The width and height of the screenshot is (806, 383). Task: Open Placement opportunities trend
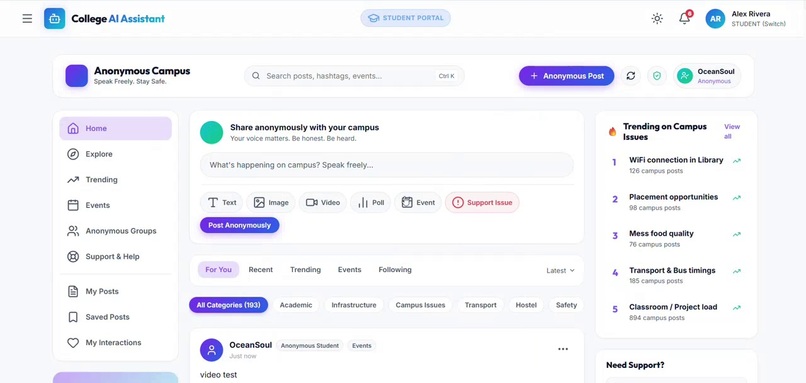[x=676, y=202]
